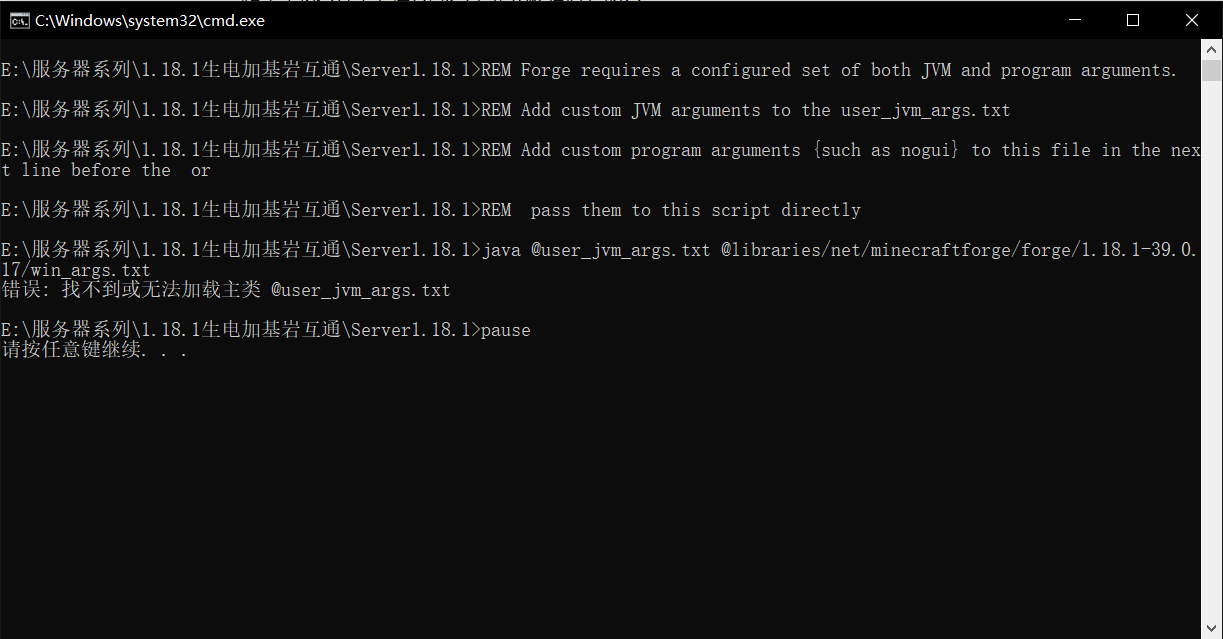Click the title text C:\Windows\system32\cmd.exe
This screenshot has height=639, width=1223.
(150, 20)
